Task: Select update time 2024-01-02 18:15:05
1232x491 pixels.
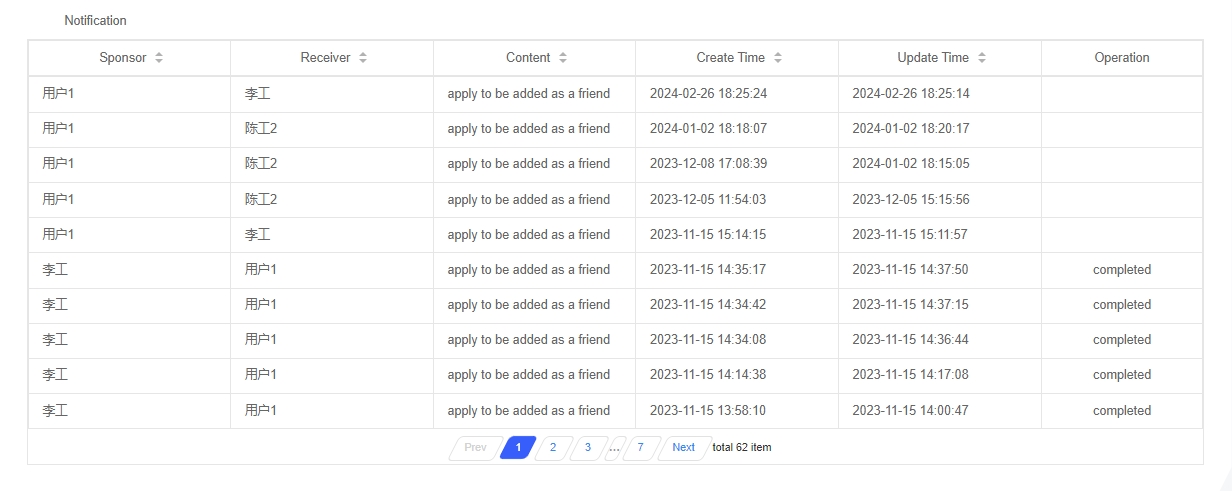Action: coord(911,164)
